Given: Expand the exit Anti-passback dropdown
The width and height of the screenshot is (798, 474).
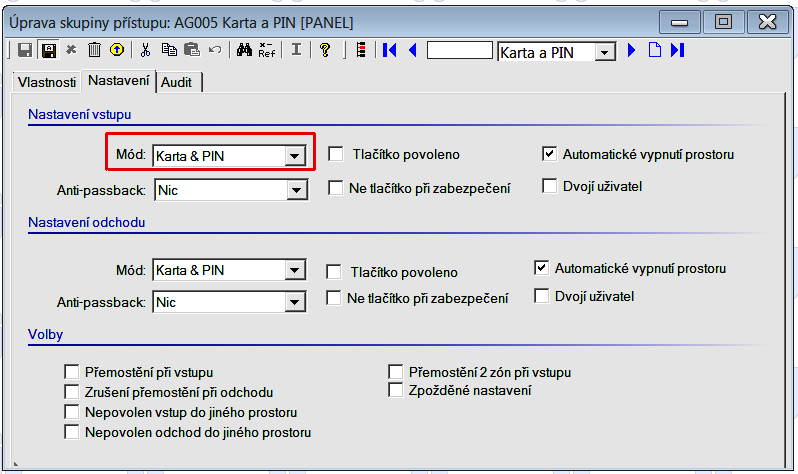Looking at the screenshot, I should [x=294, y=302].
